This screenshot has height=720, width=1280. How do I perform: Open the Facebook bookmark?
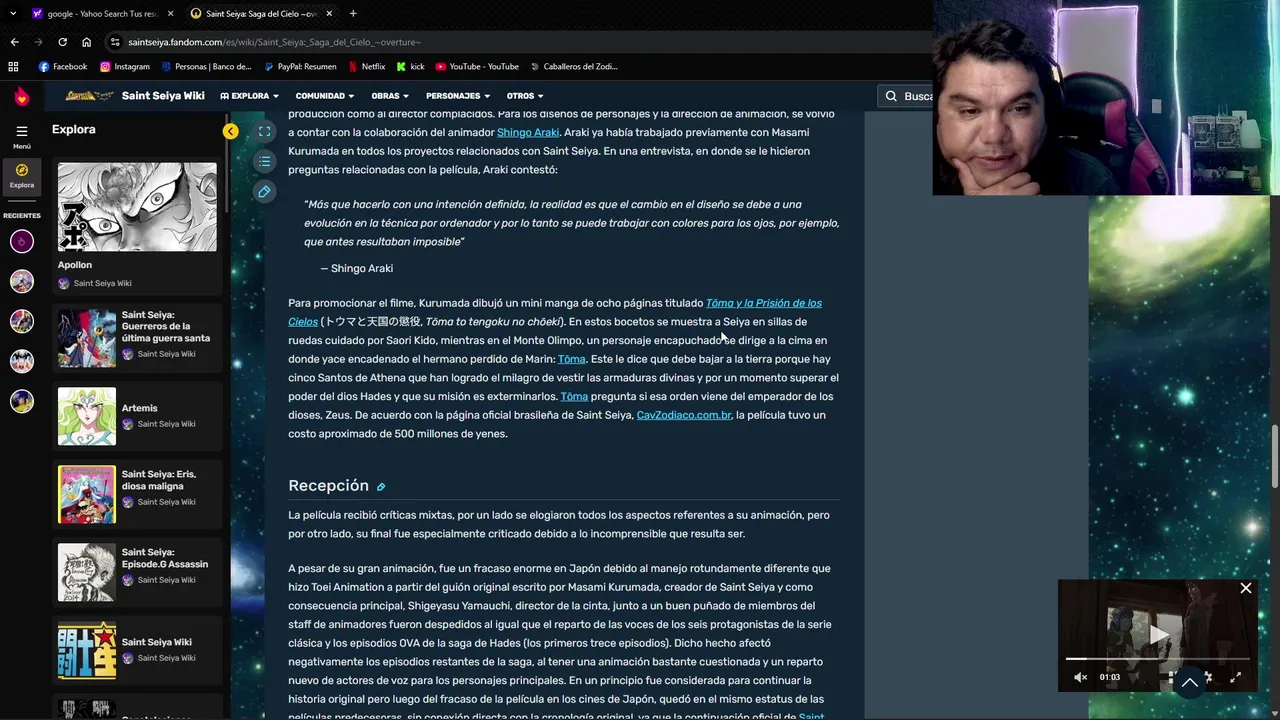pos(63,67)
